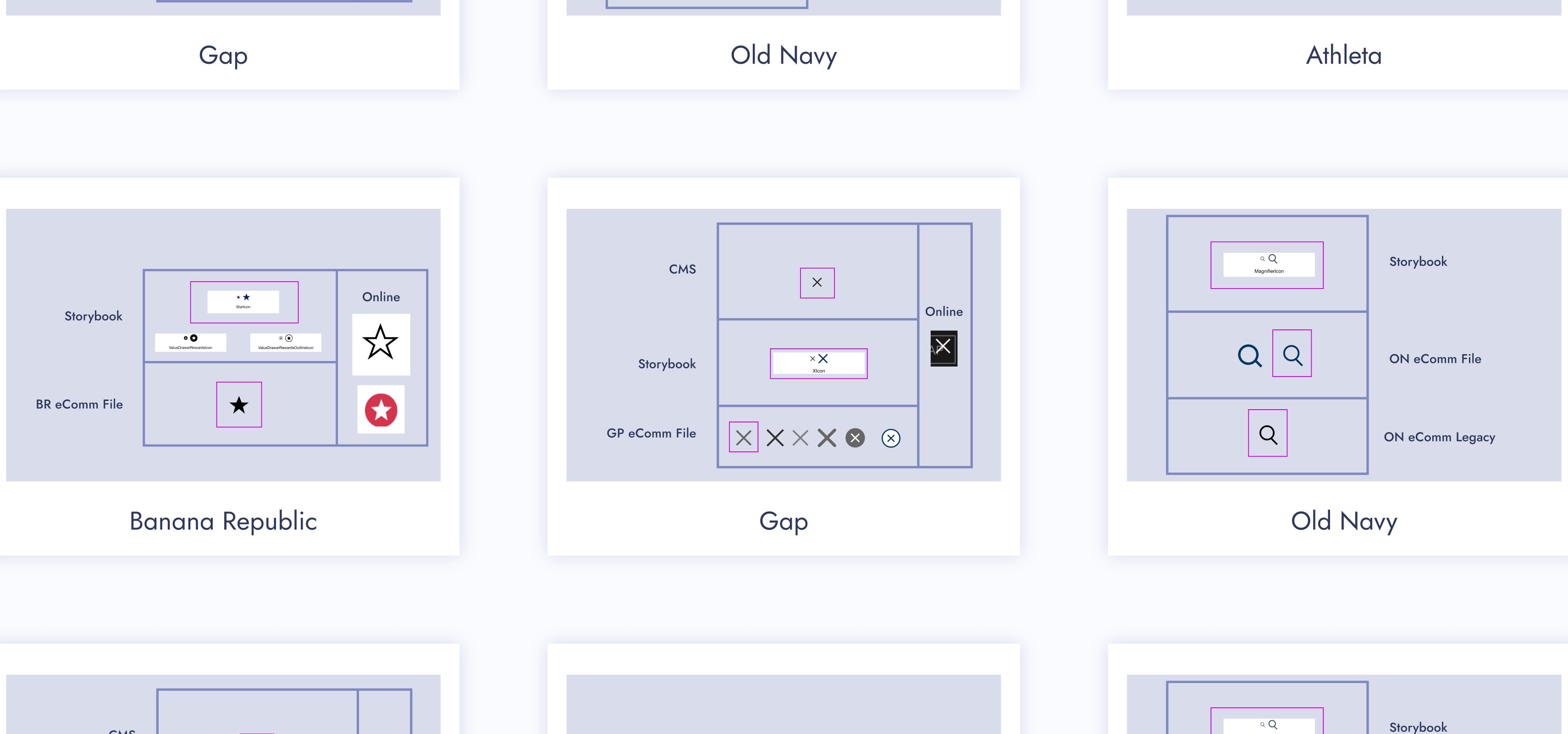1568x734 pixels.
Task: Click the BR eComm File label
Action: point(79,405)
